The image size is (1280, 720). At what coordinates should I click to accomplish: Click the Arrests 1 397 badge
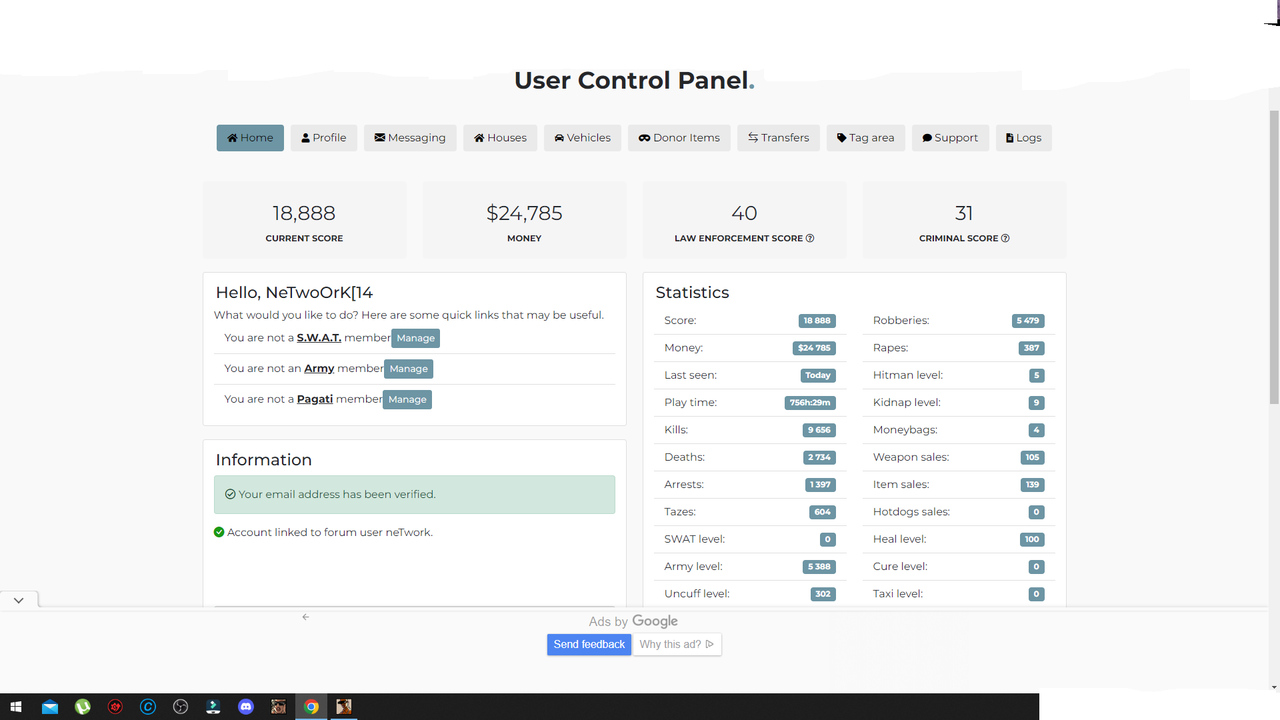click(820, 485)
